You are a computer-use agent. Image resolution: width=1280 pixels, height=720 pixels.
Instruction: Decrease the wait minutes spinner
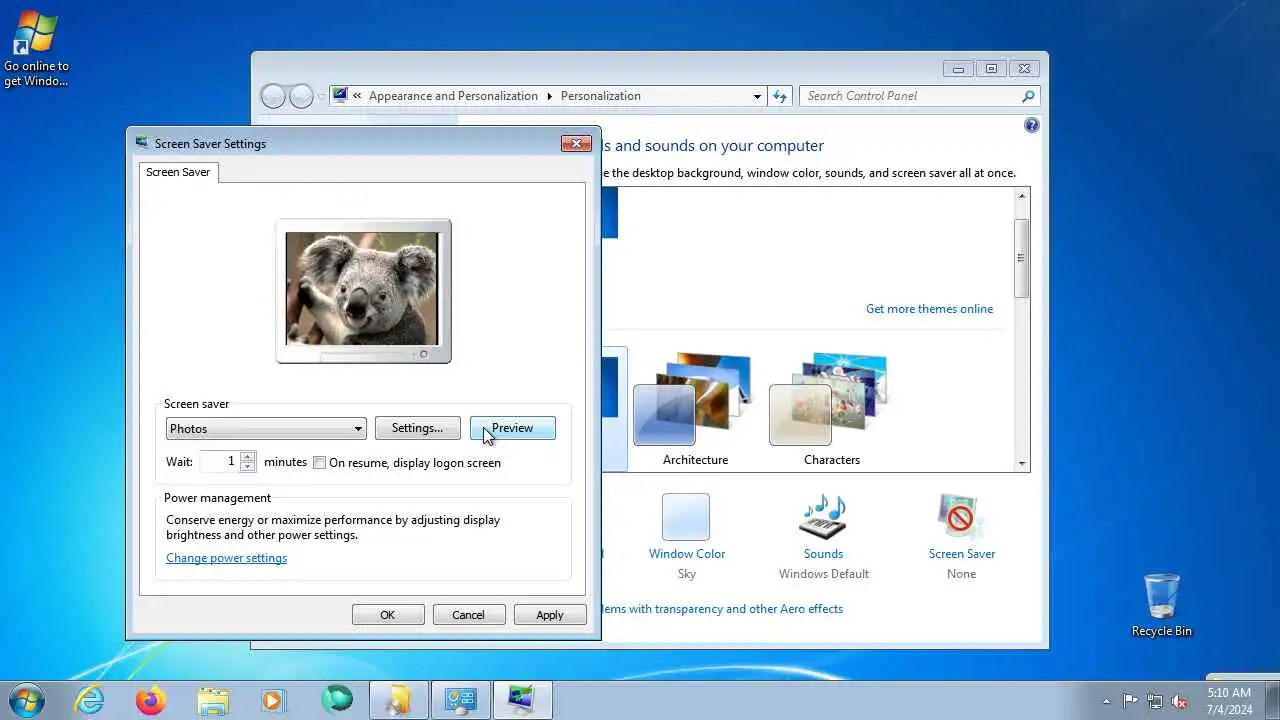[248, 466]
